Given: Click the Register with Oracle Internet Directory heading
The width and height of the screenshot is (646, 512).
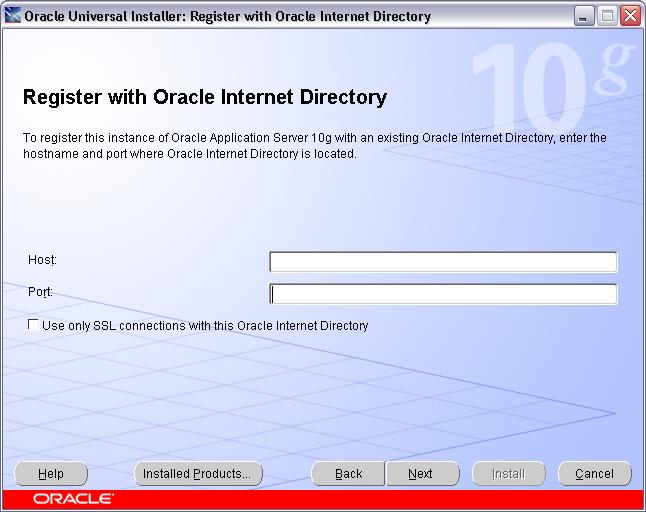Looking at the screenshot, I should [204, 98].
